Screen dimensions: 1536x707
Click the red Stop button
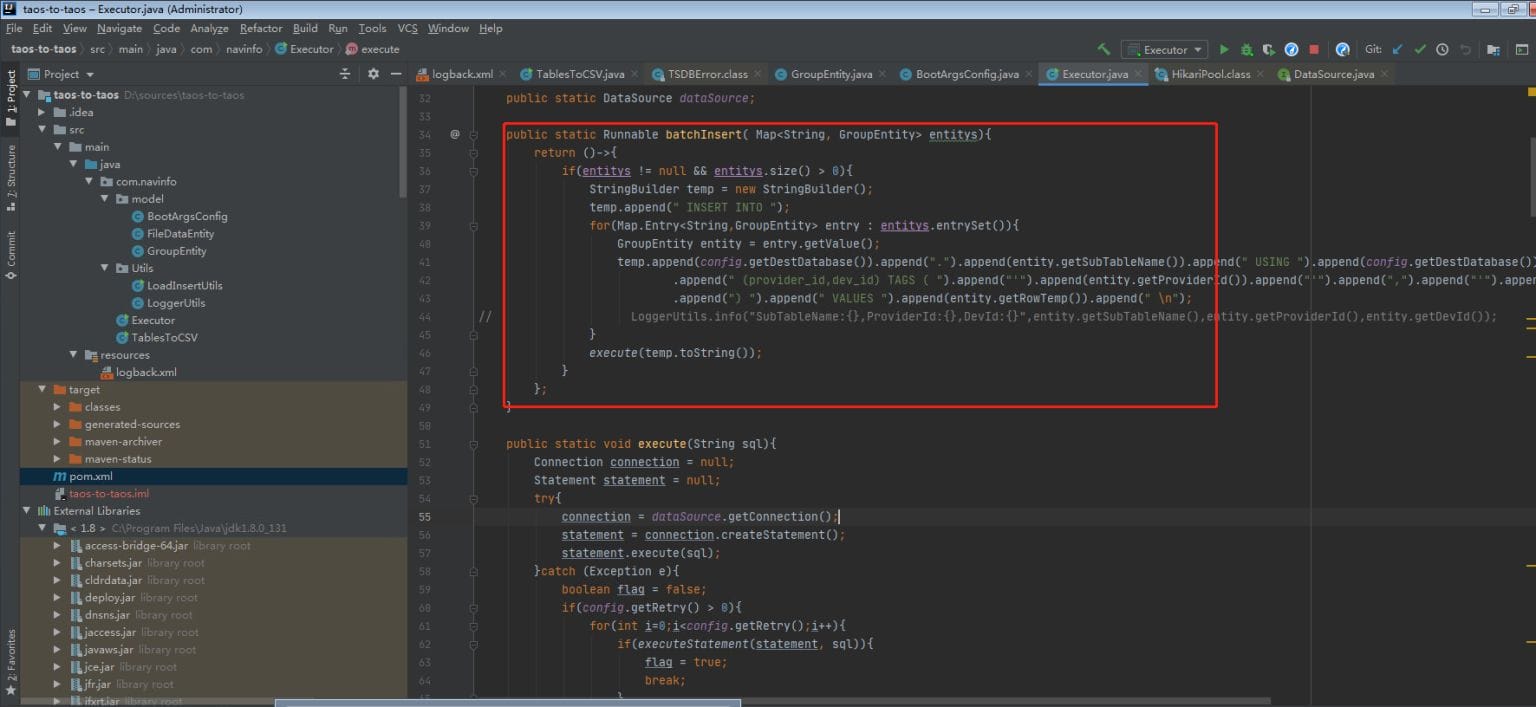point(1314,49)
